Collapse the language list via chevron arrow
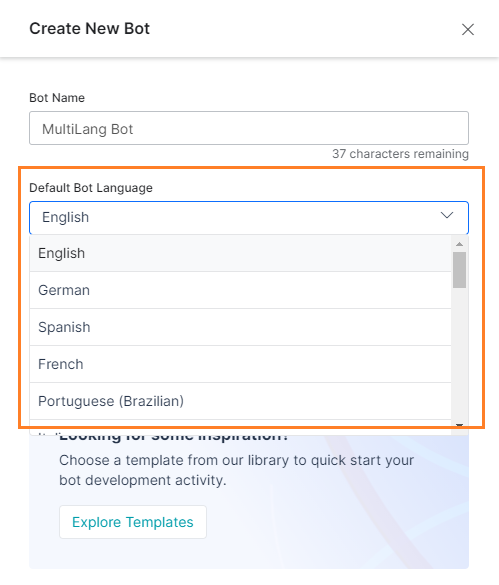The width and height of the screenshot is (499, 585). (447, 215)
